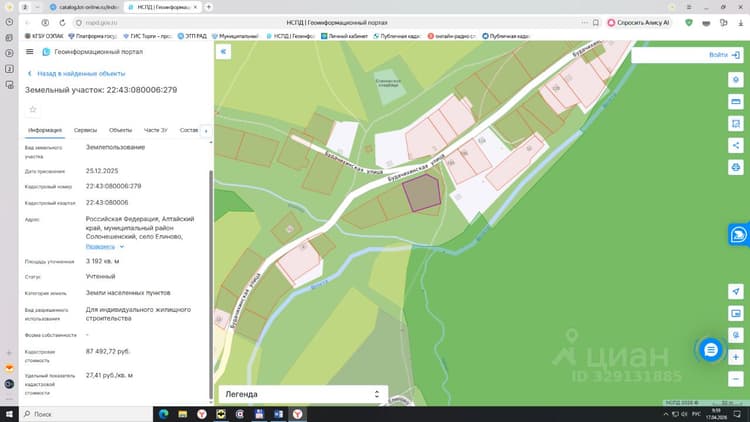Click the info panel vertical scrollbar
The width and height of the screenshot is (750, 422).
211,282
